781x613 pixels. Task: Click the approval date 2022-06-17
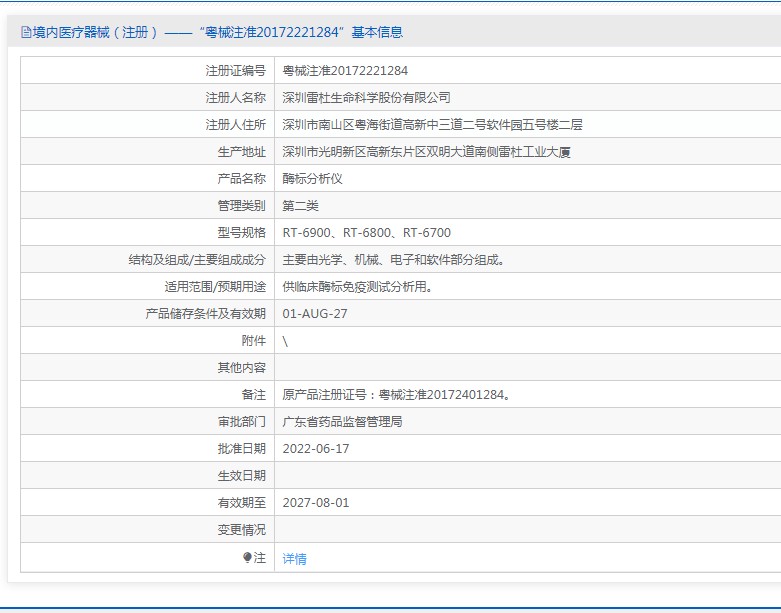[316, 449]
